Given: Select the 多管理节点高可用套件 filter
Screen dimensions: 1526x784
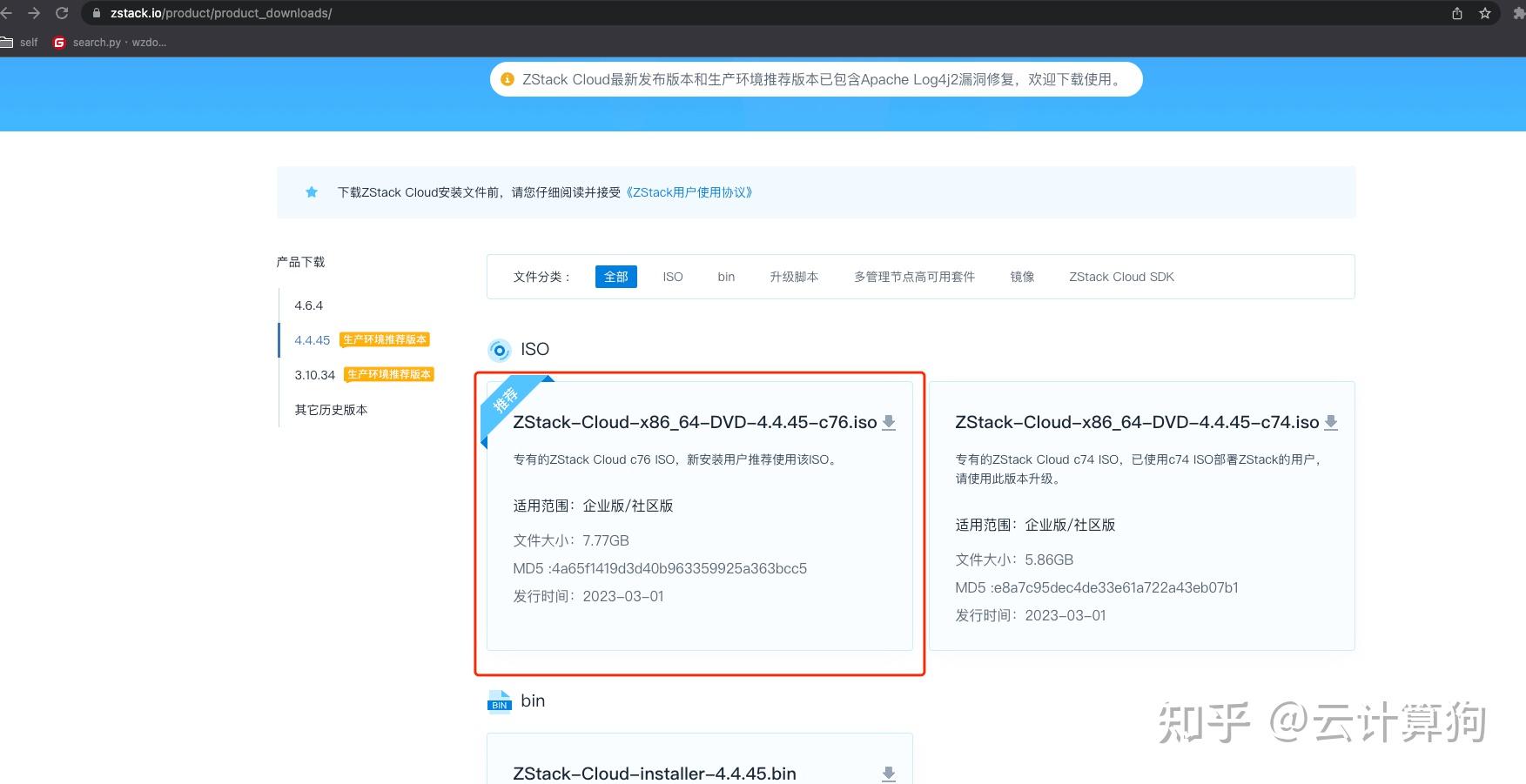Looking at the screenshot, I should pyautogui.click(x=914, y=277).
